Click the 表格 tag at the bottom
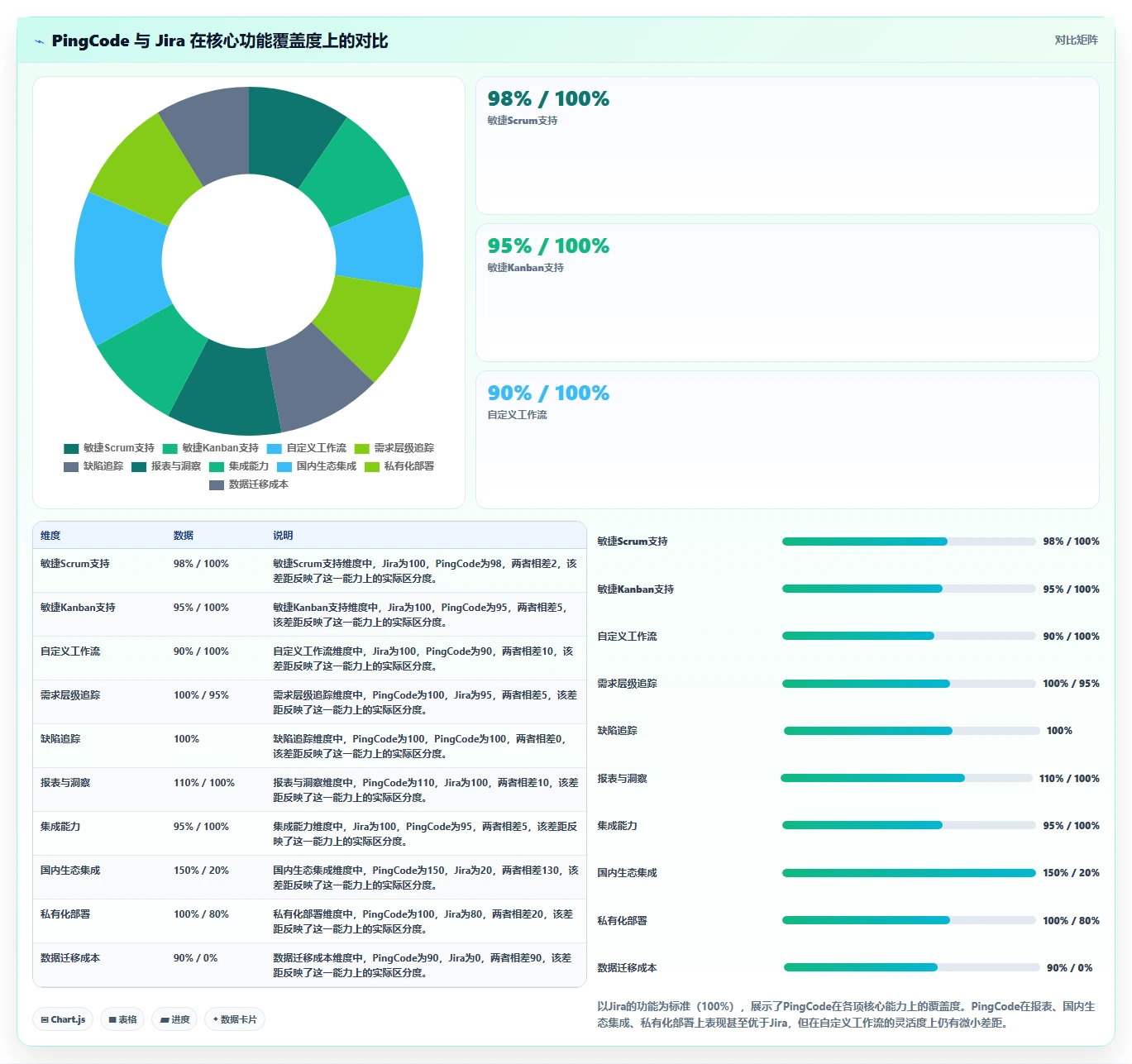The image size is (1132, 1064). point(122,1019)
